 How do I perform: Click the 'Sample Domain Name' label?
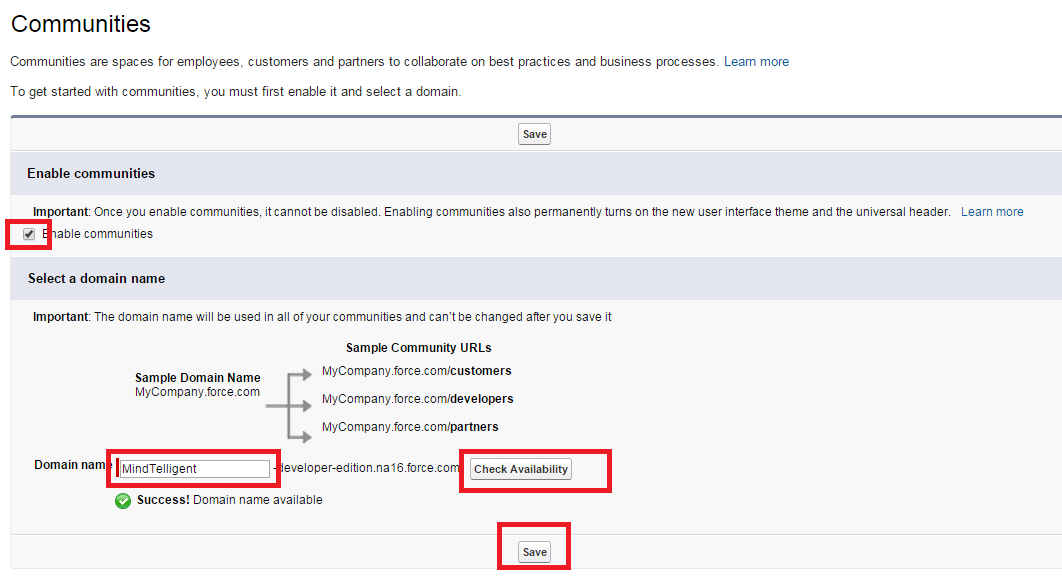pyautogui.click(x=198, y=378)
